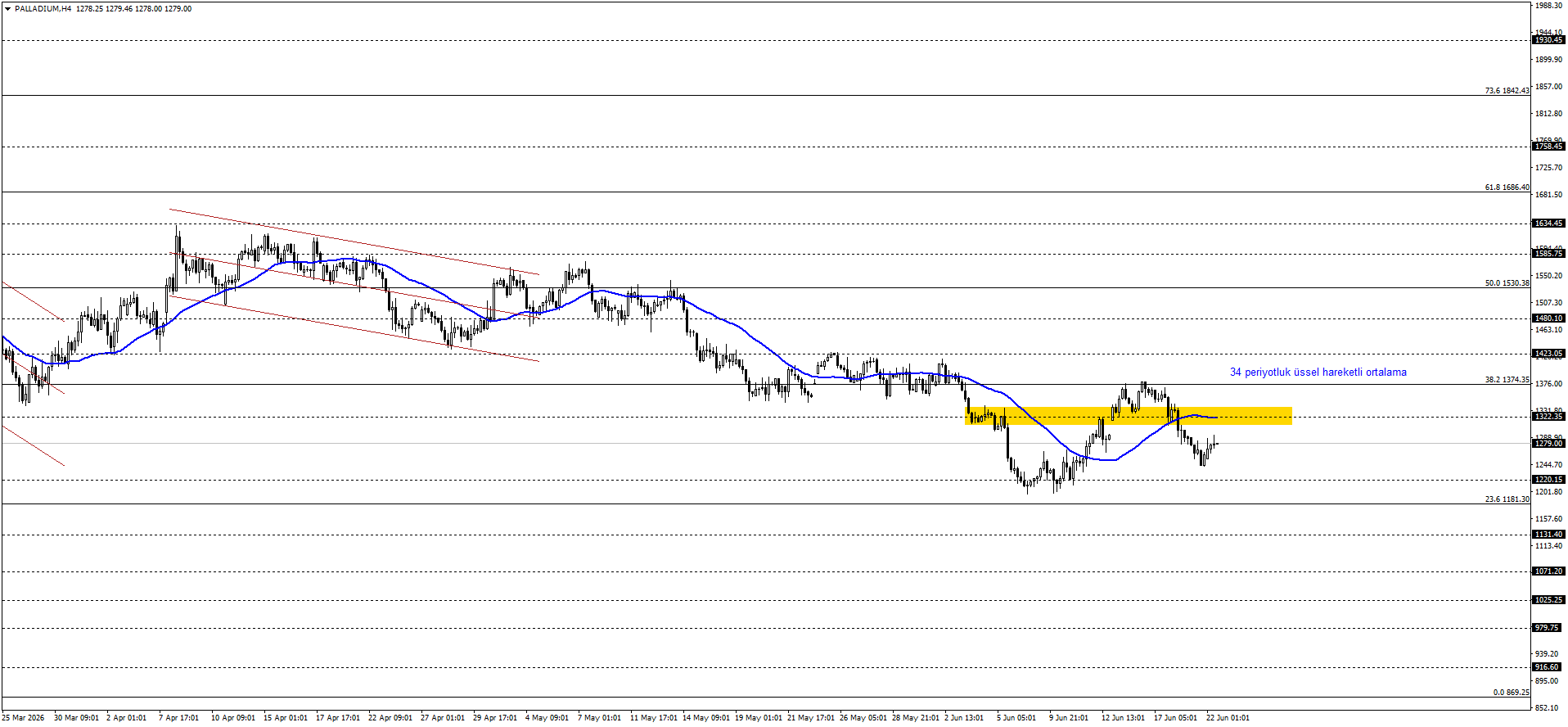Click the small triangle before PALLADIUM,H4

[x=7, y=9]
